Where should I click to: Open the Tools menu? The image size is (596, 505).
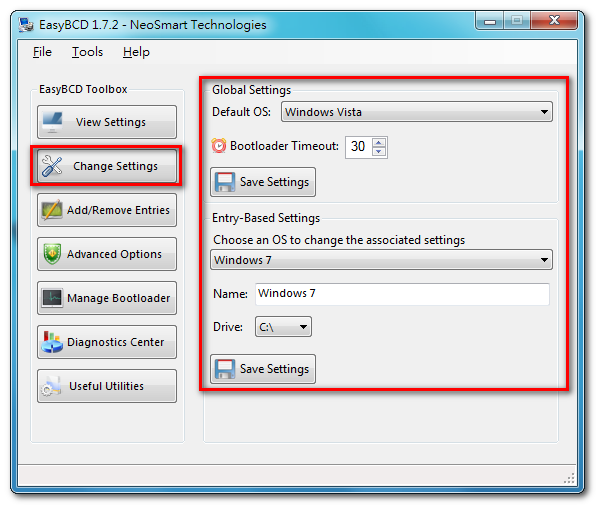click(x=87, y=52)
